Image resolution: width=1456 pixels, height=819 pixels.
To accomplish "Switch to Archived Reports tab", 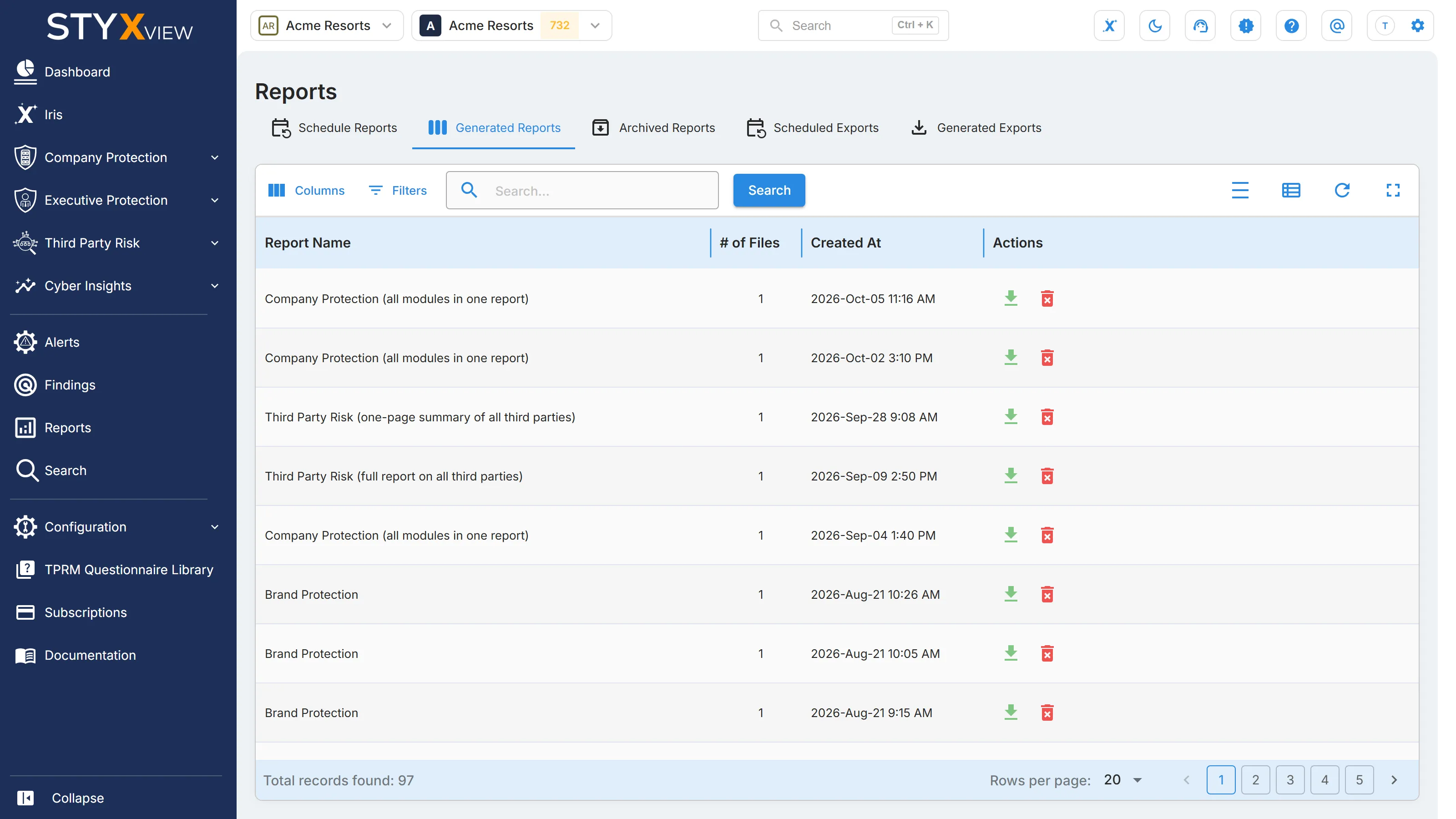I will pos(653,128).
